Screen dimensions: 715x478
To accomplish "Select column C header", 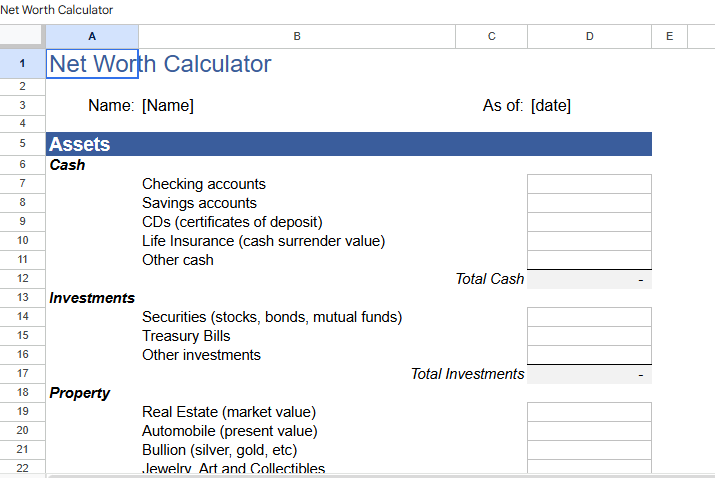I will (492, 36).
